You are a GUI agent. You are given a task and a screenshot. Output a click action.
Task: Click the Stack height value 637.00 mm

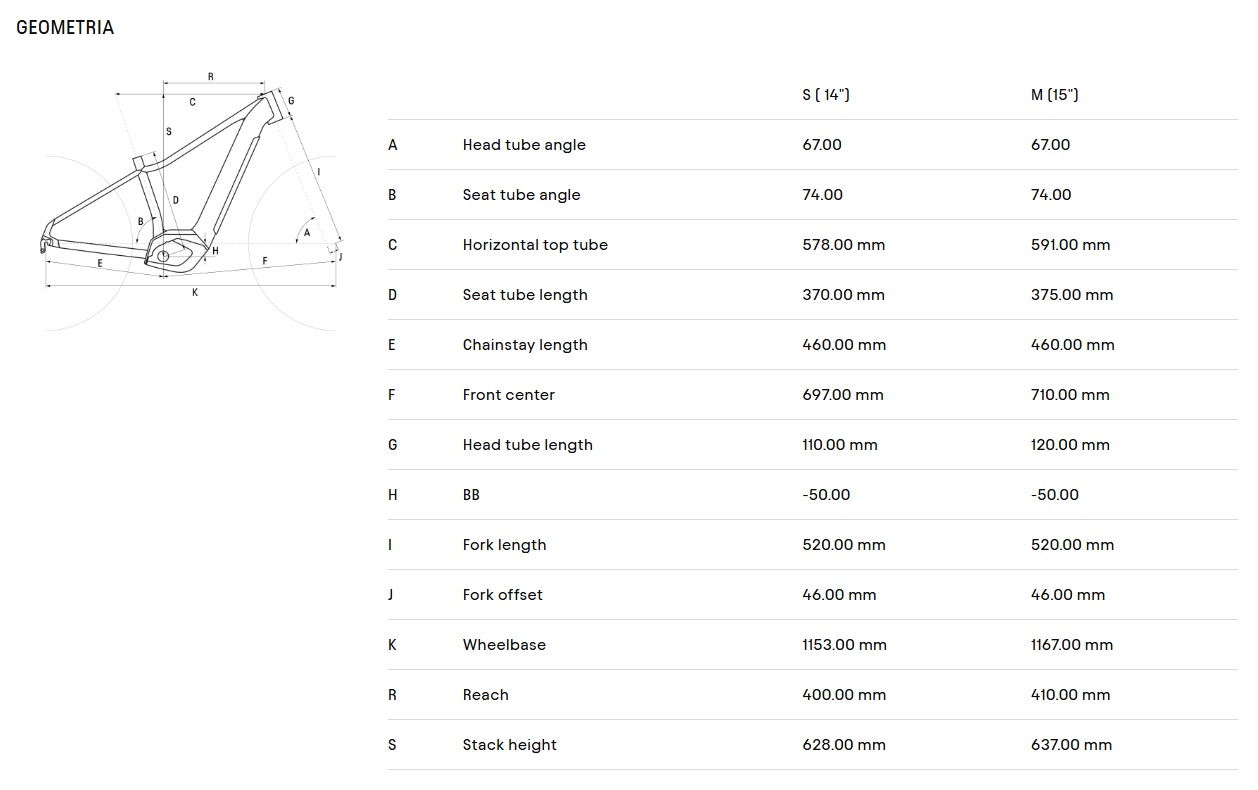1071,745
